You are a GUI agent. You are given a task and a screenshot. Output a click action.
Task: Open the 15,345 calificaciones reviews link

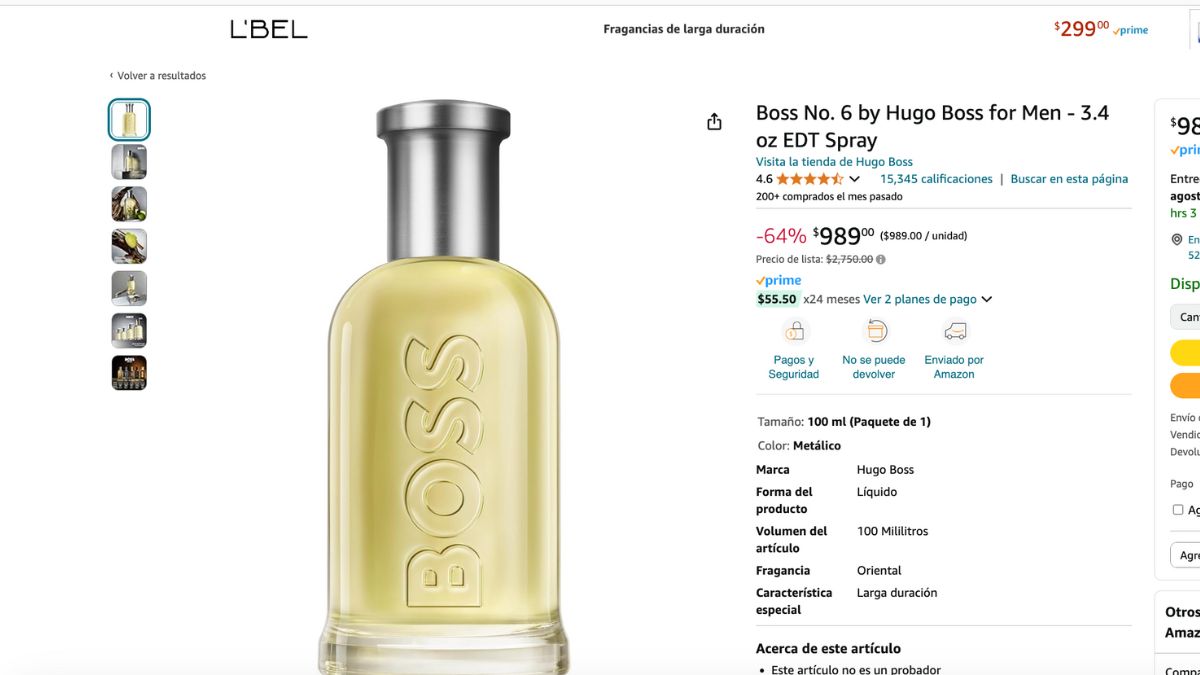pos(936,179)
